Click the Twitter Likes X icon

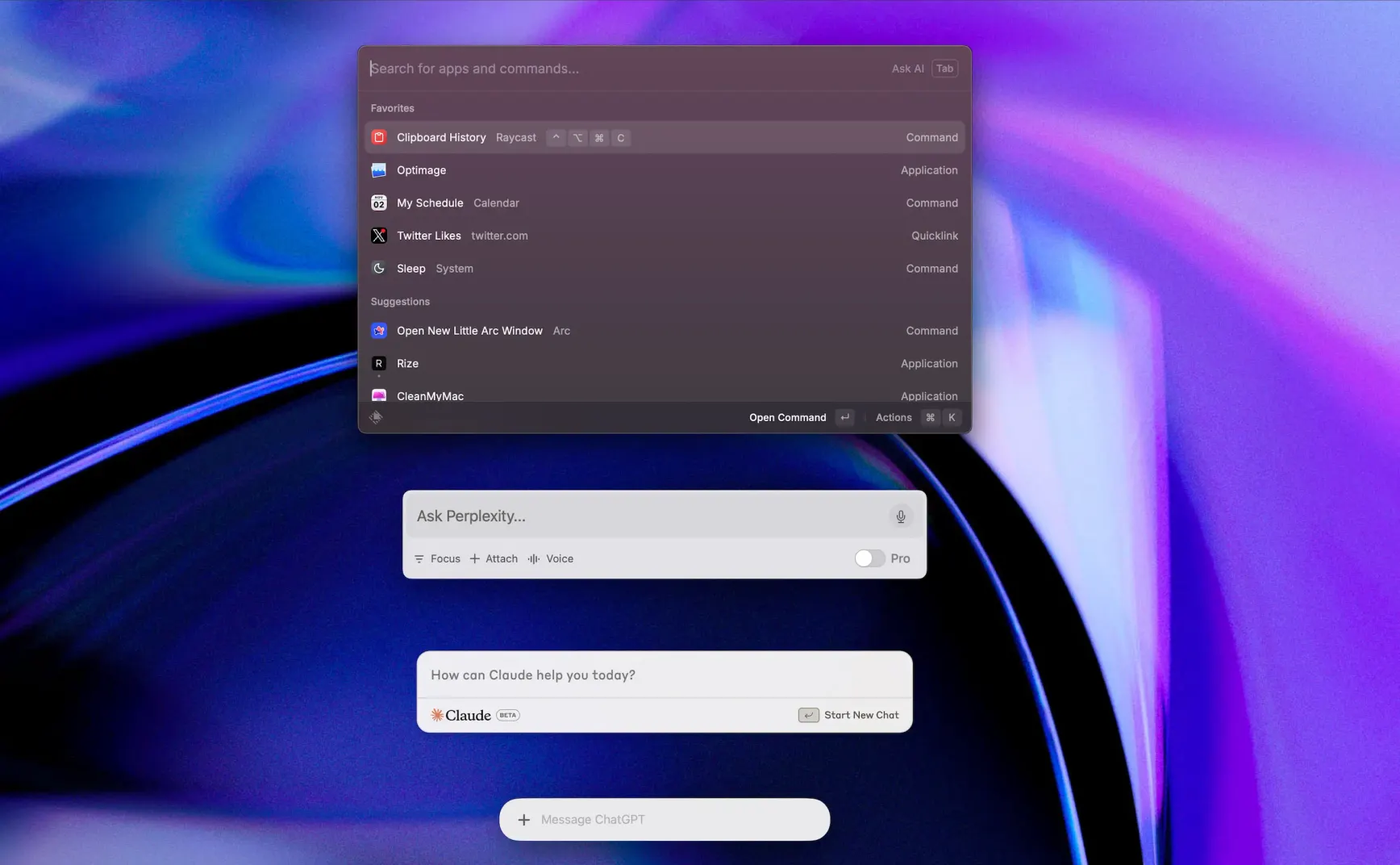pyautogui.click(x=379, y=236)
